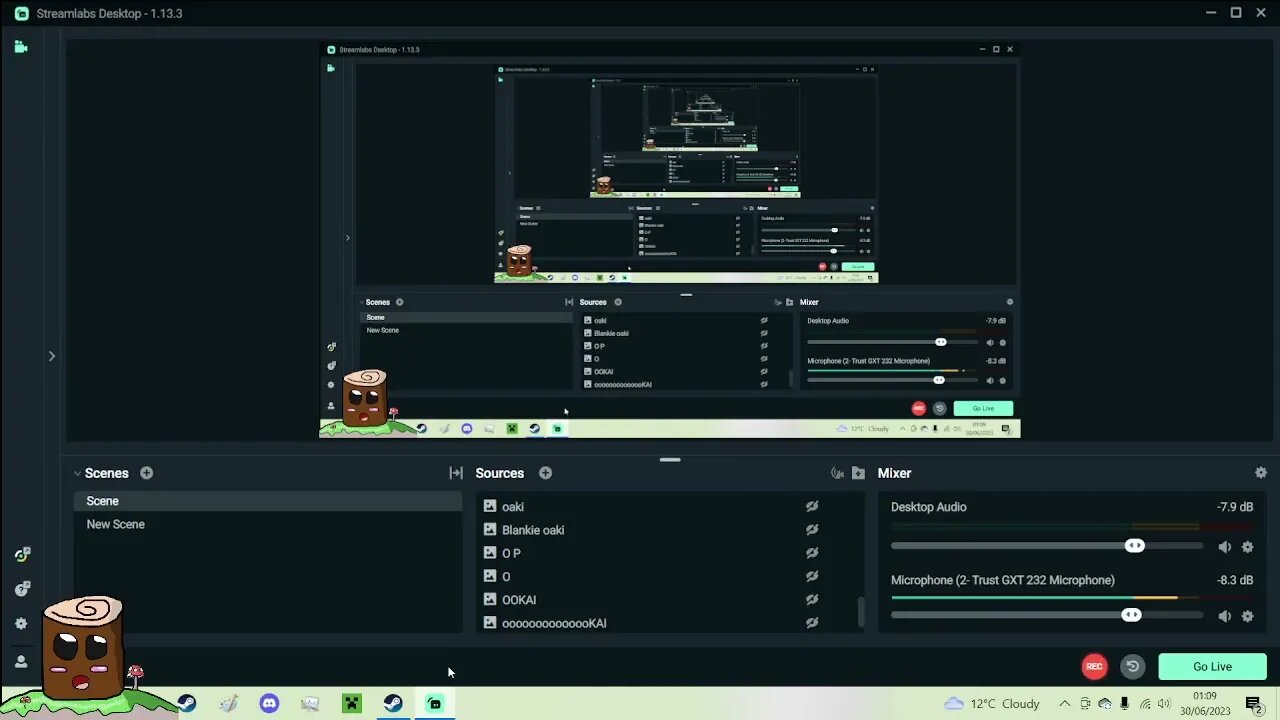Open the Windows volume tray icon
The width and height of the screenshot is (1280, 720).
coord(1164,704)
